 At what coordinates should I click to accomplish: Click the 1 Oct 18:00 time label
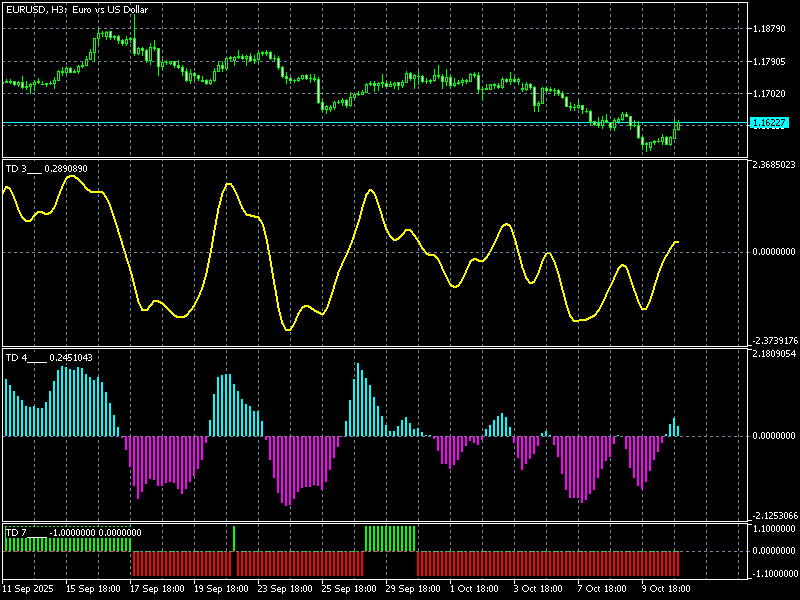click(474, 589)
